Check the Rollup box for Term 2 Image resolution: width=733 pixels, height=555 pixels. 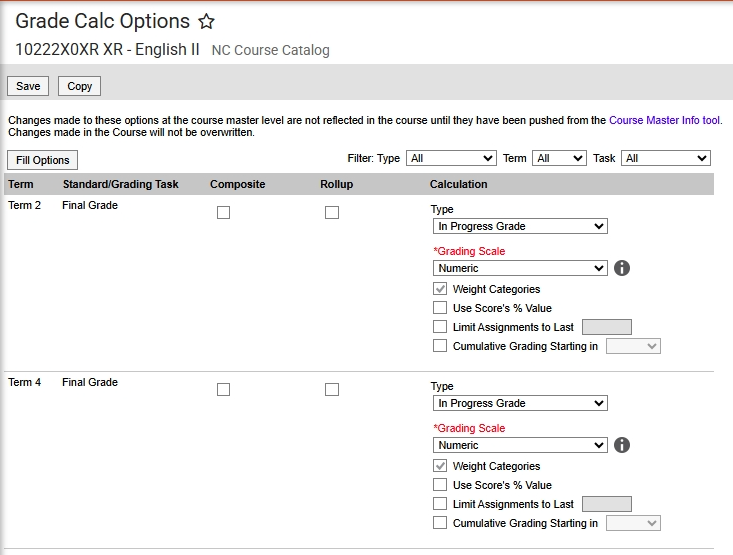(332, 212)
